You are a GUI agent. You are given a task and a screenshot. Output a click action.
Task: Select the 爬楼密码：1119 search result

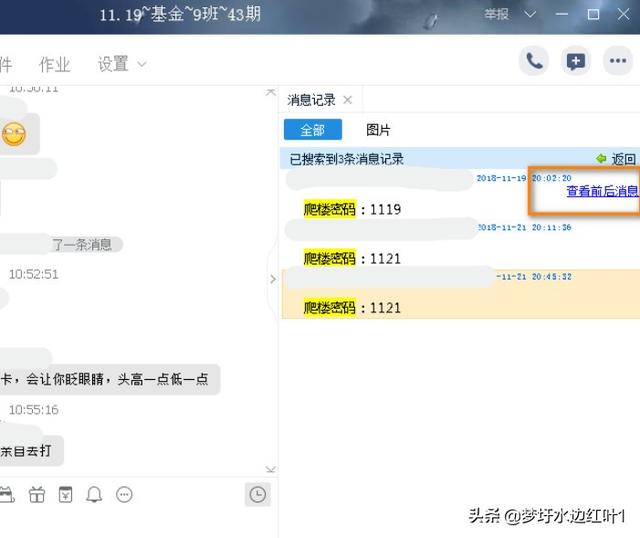352,209
